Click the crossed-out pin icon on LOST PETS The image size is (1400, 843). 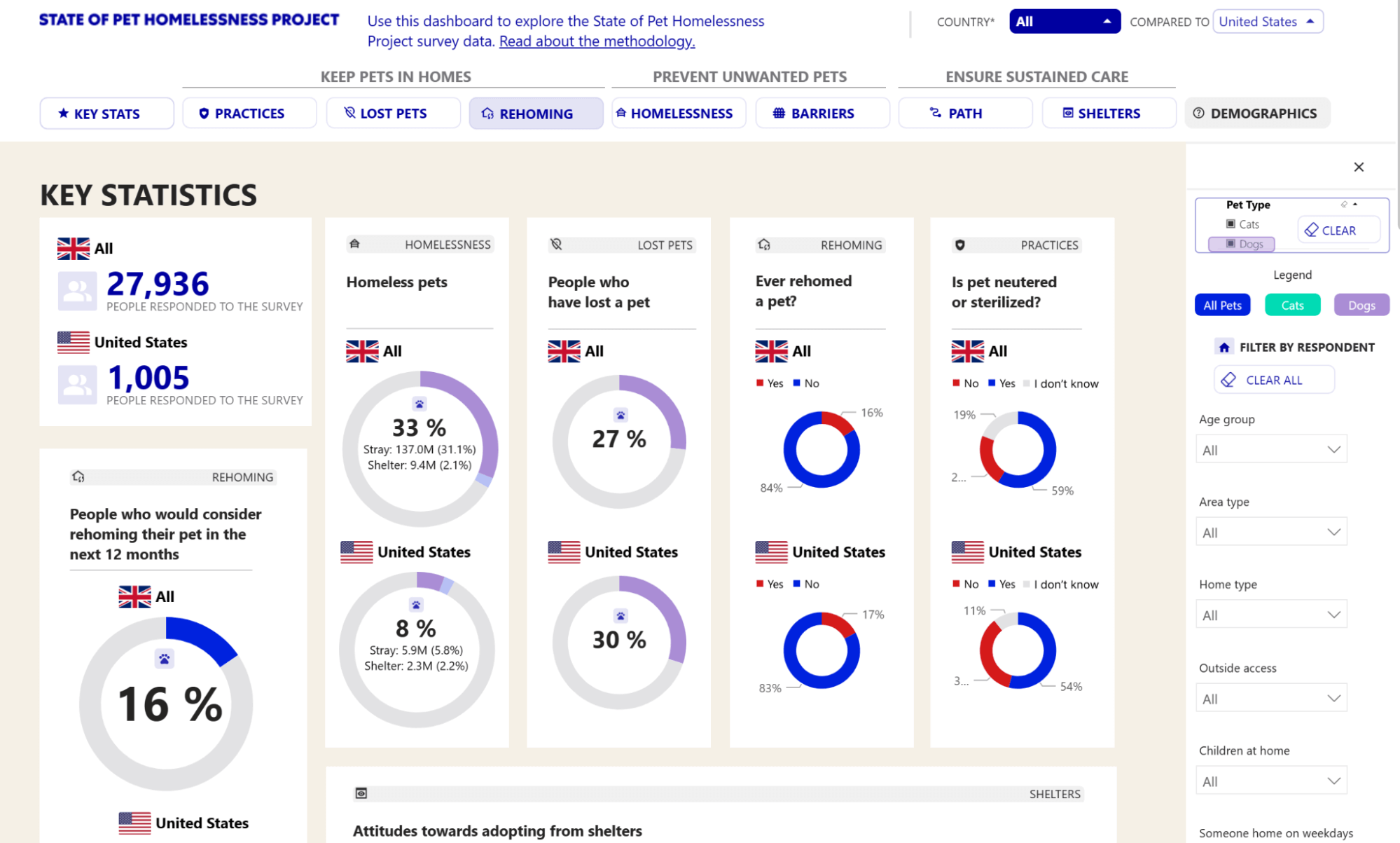(349, 113)
